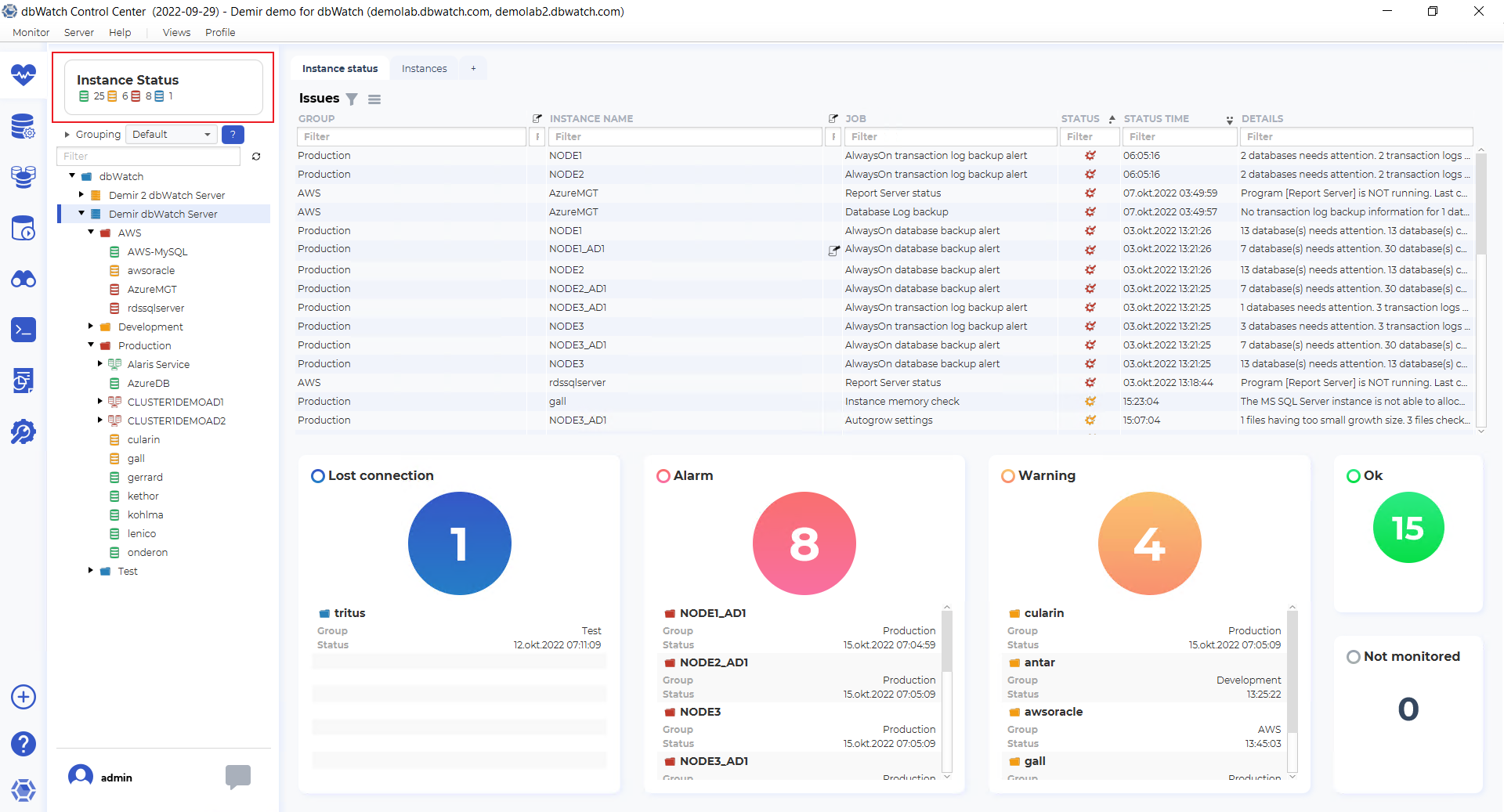Open the database scheduler clock icon

23,228
